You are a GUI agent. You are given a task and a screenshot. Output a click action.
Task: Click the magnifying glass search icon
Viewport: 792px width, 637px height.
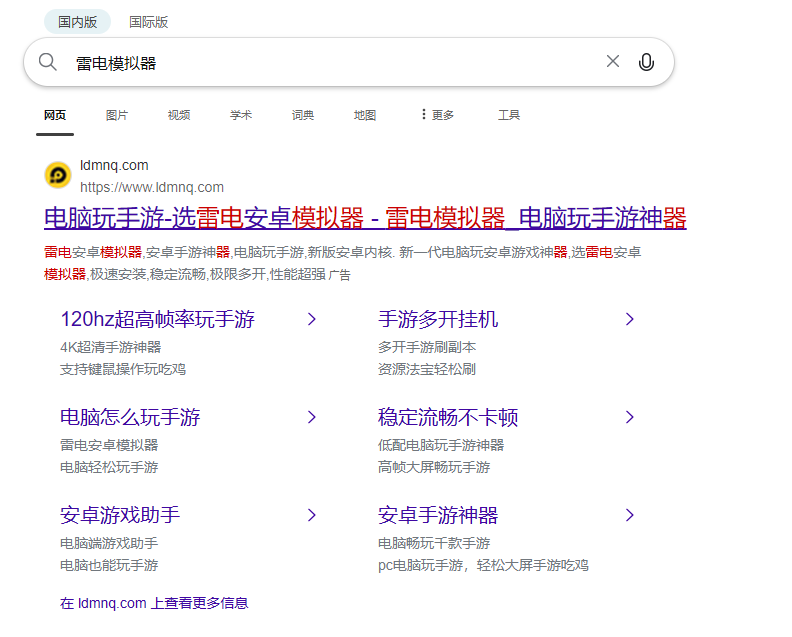click(x=48, y=62)
